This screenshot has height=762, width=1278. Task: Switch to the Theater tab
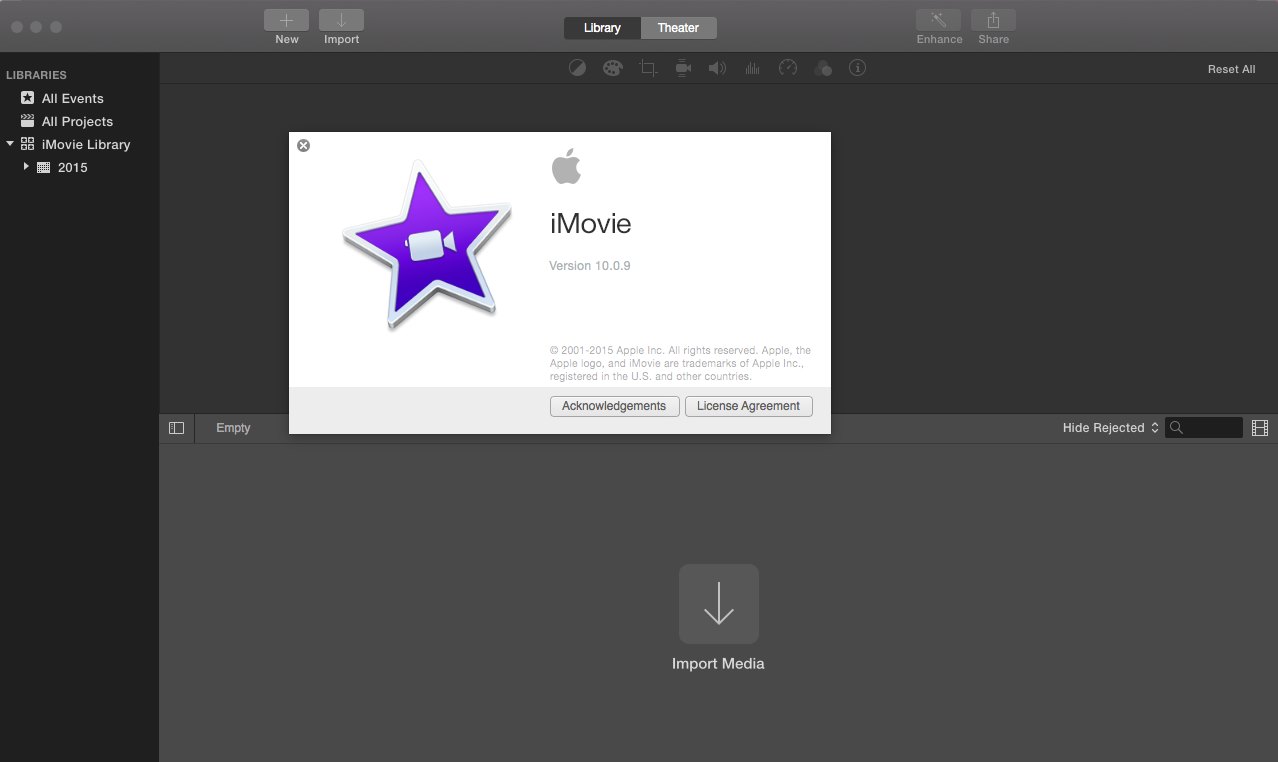678,28
